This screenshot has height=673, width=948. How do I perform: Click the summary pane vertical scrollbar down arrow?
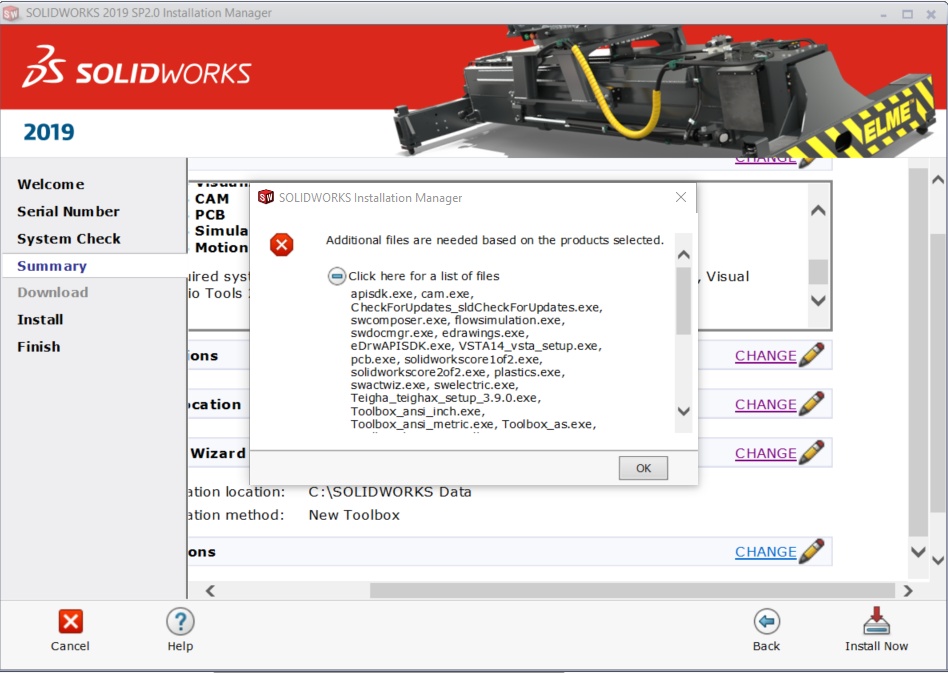[x=918, y=551]
